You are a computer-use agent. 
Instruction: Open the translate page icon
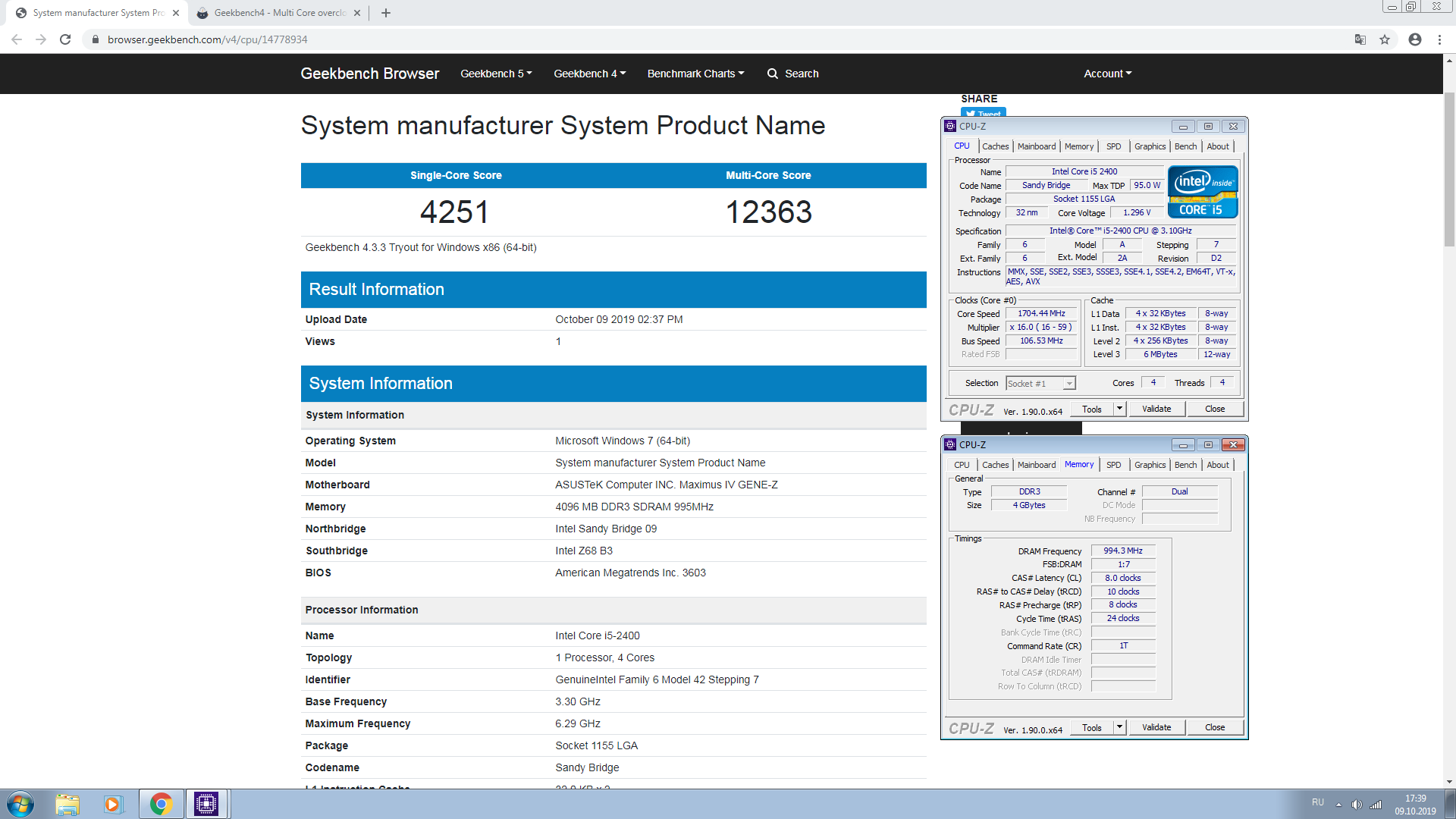tap(1360, 39)
